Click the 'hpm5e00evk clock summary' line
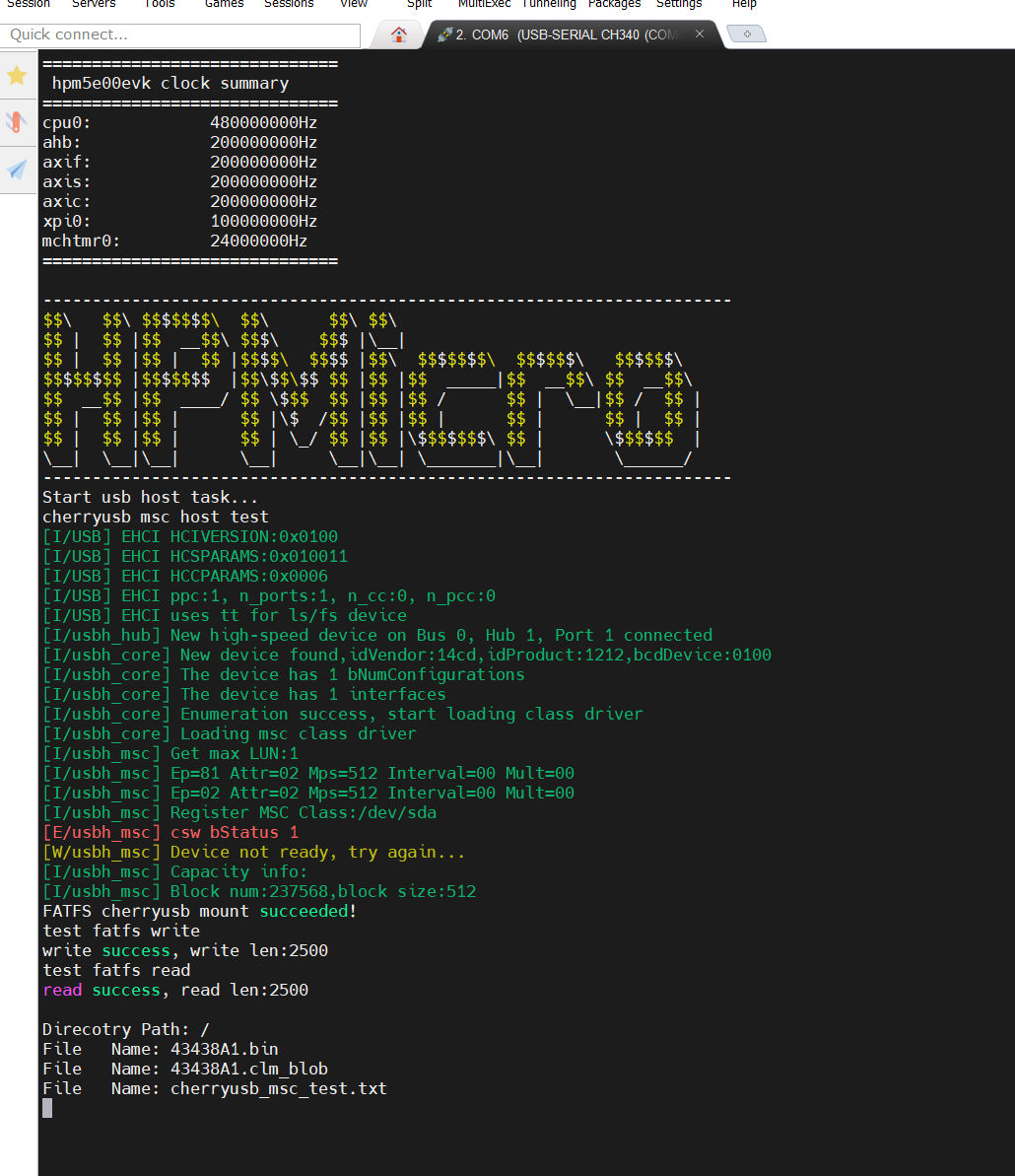1015x1176 pixels. click(170, 83)
